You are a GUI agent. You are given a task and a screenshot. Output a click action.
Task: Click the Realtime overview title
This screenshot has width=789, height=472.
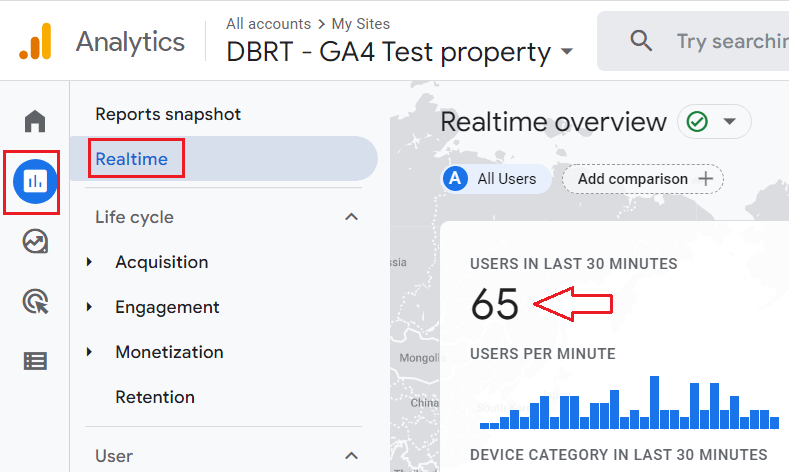pyautogui.click(x=554, y=122)
